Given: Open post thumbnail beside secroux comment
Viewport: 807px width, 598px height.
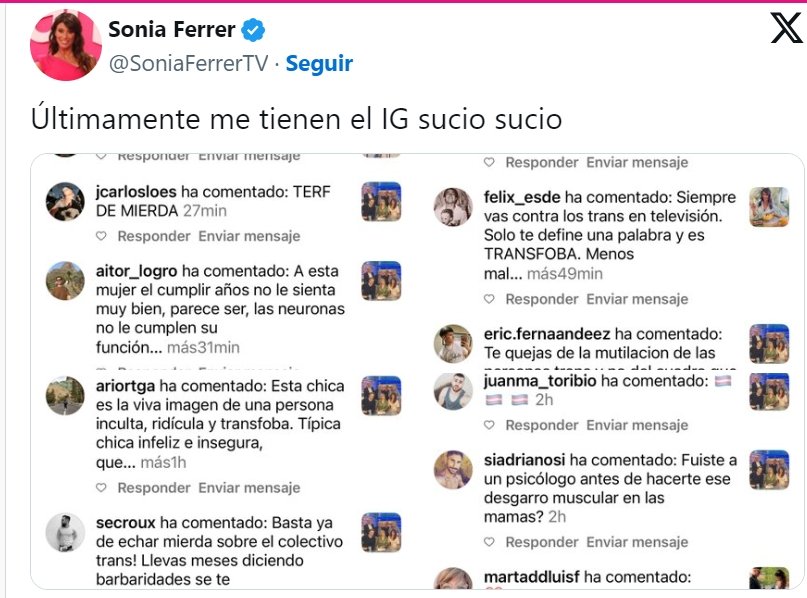Looking at the screenshot, I should point(381,532).
